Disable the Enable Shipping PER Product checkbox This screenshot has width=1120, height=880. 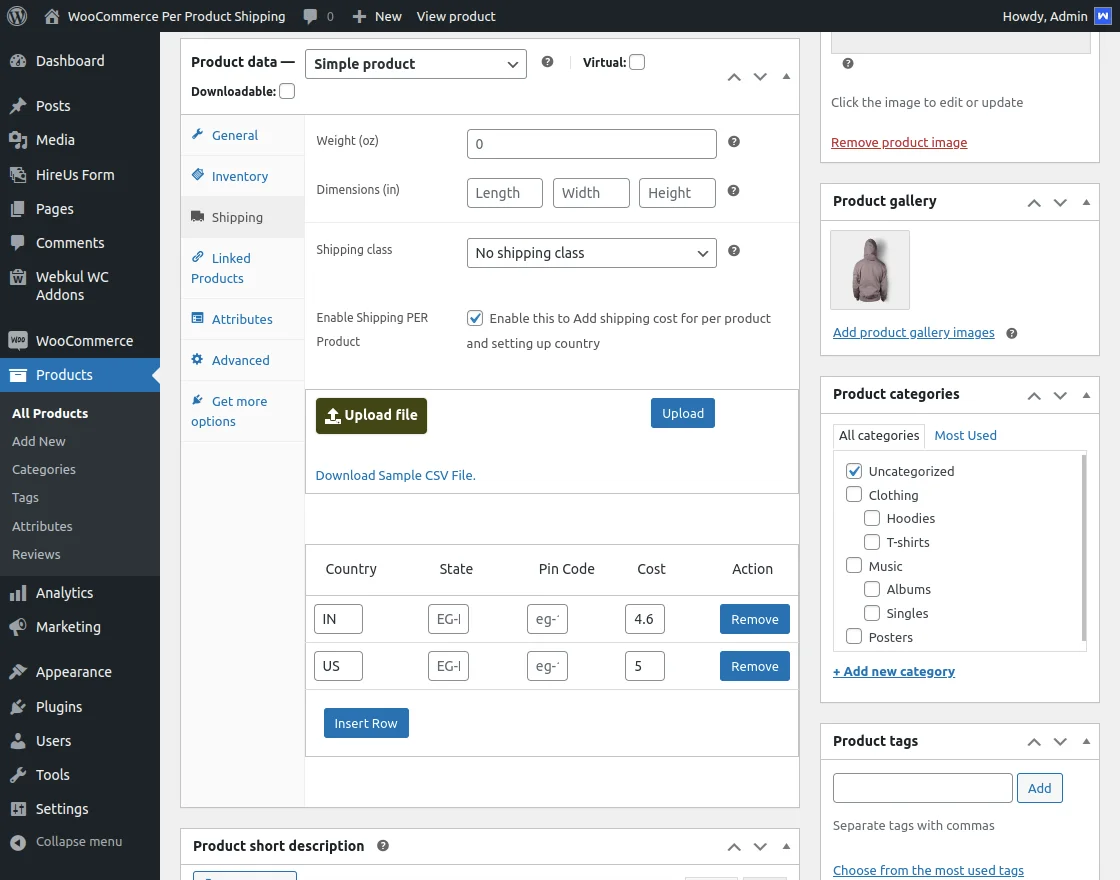(475, 318)
